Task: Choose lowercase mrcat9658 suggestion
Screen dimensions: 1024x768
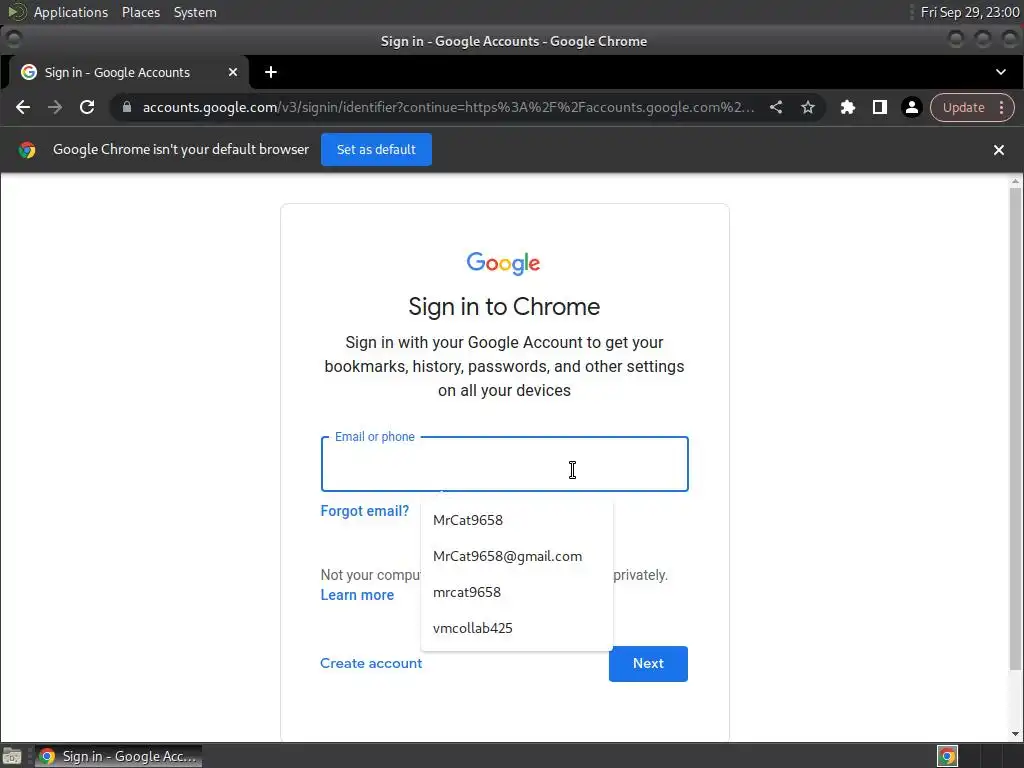Action: [517, 592]
